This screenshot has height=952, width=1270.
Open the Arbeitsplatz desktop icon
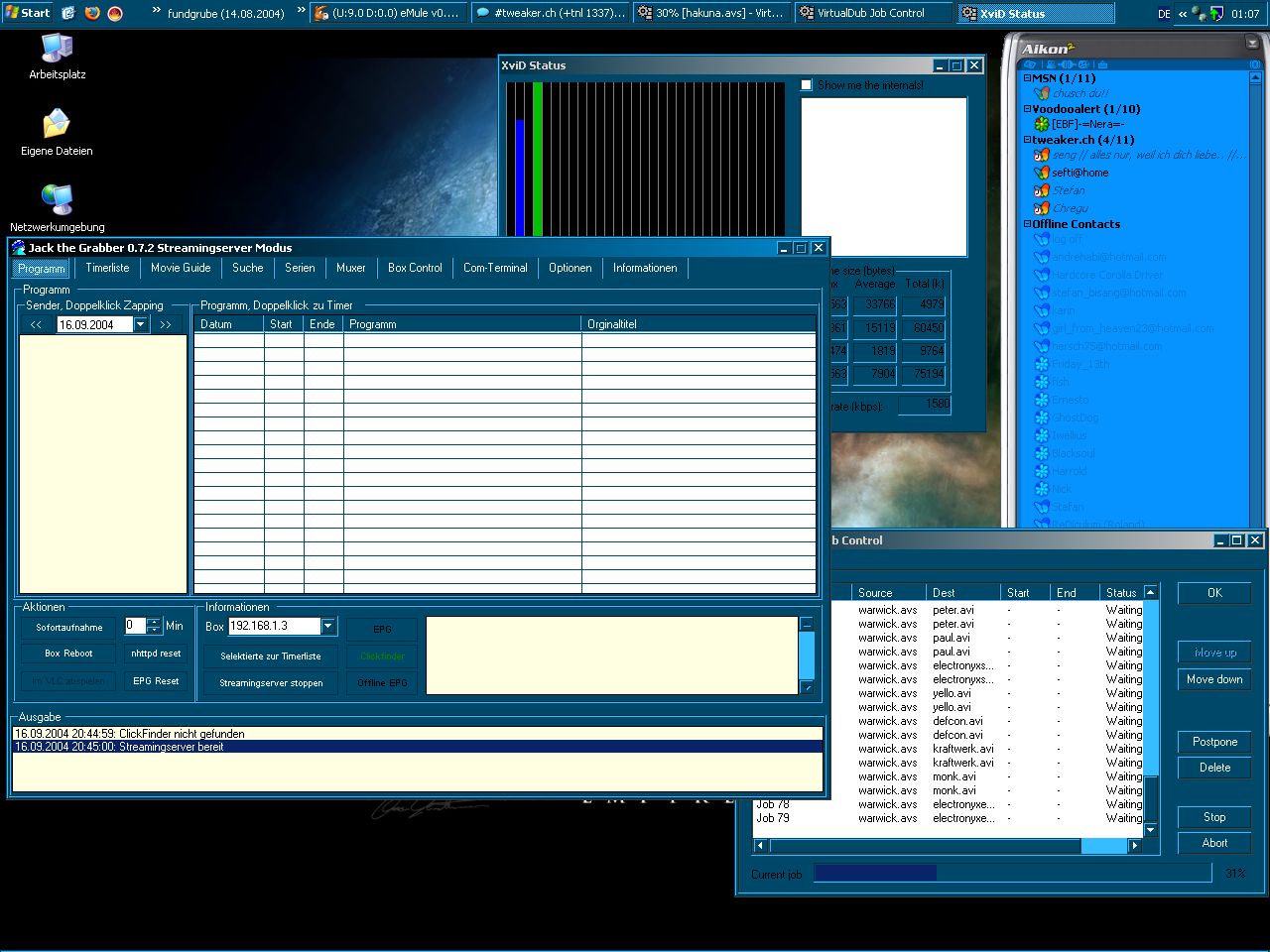(57, 50)
